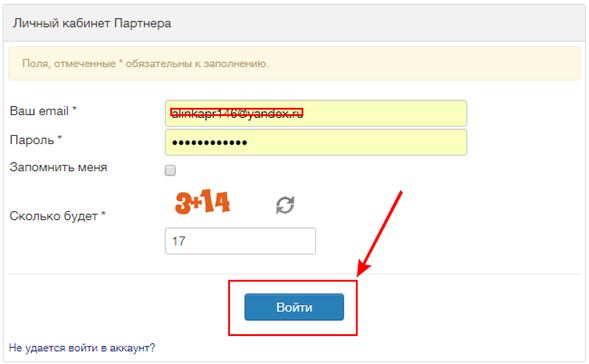The height and width of the screenshot is (364, 589).
Task: Focus the Ваш email input field
Action: click(x=316, y=113)
